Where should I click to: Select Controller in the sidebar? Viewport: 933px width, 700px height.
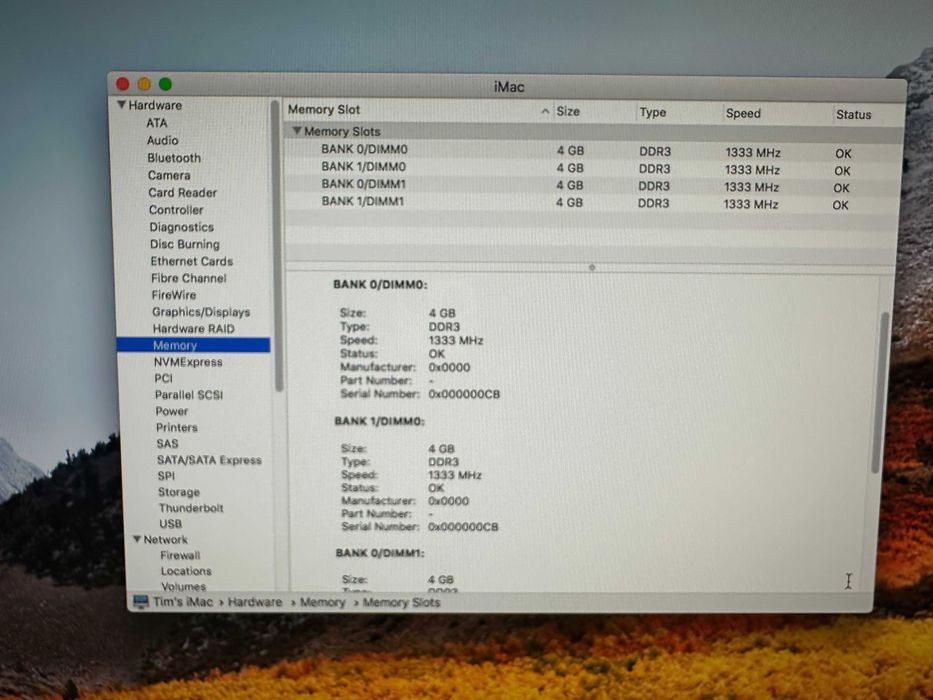[176, 210]
